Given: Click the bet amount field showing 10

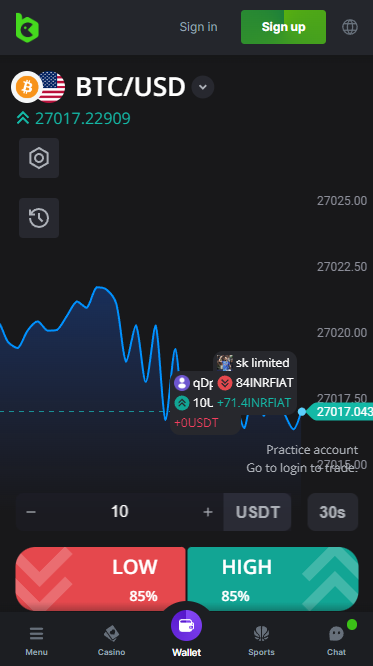Looking at the screenshot, I should [119, 512].
